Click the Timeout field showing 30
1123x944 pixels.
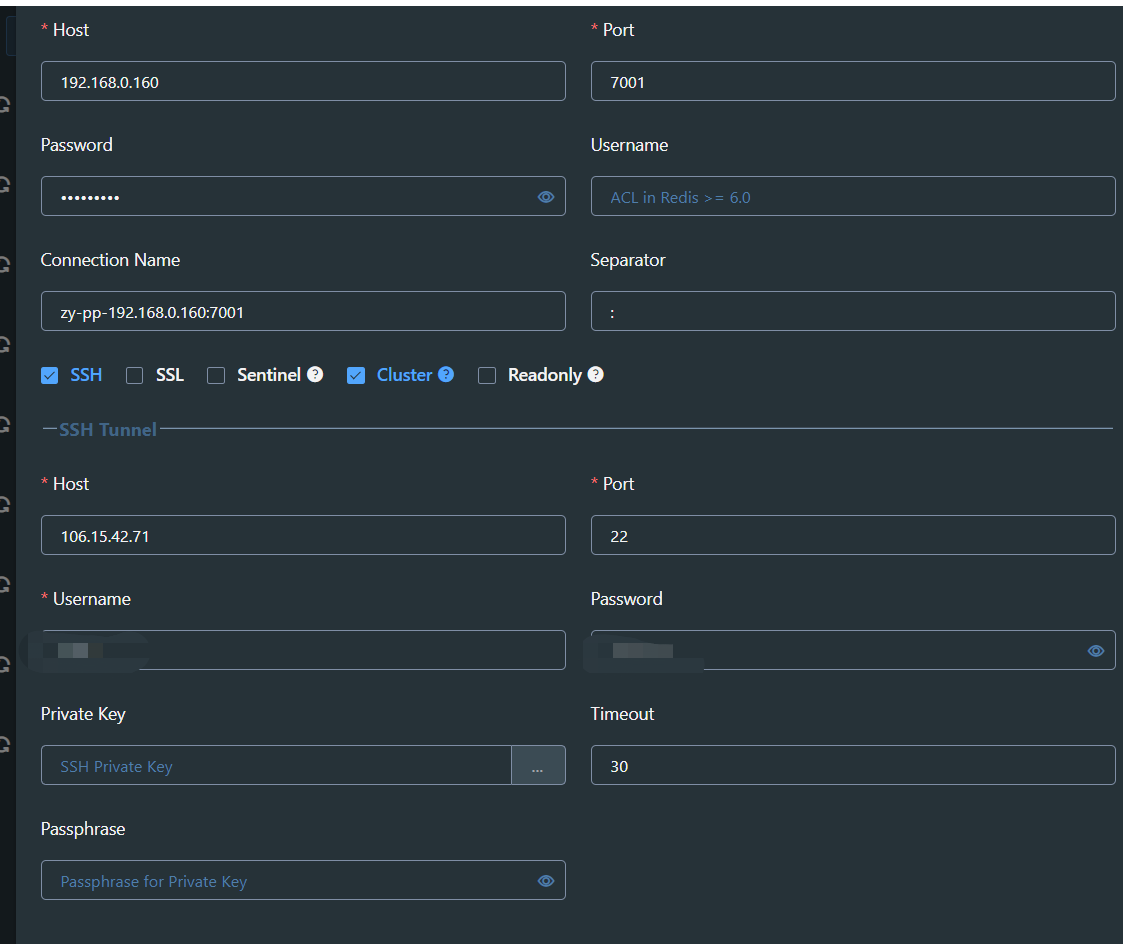pos(853,765)
